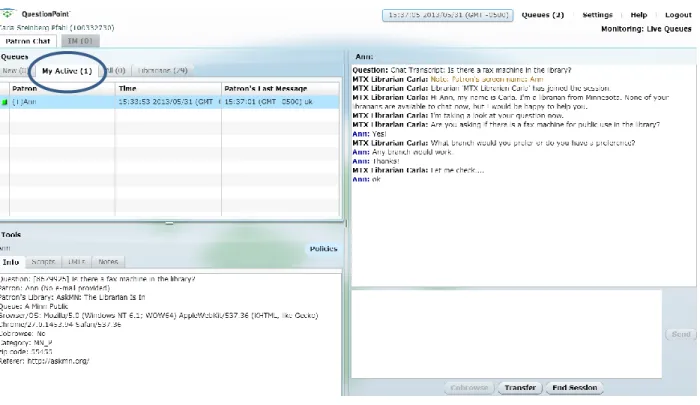Click the Cobrowse: No info line

[x=23, y=334]
